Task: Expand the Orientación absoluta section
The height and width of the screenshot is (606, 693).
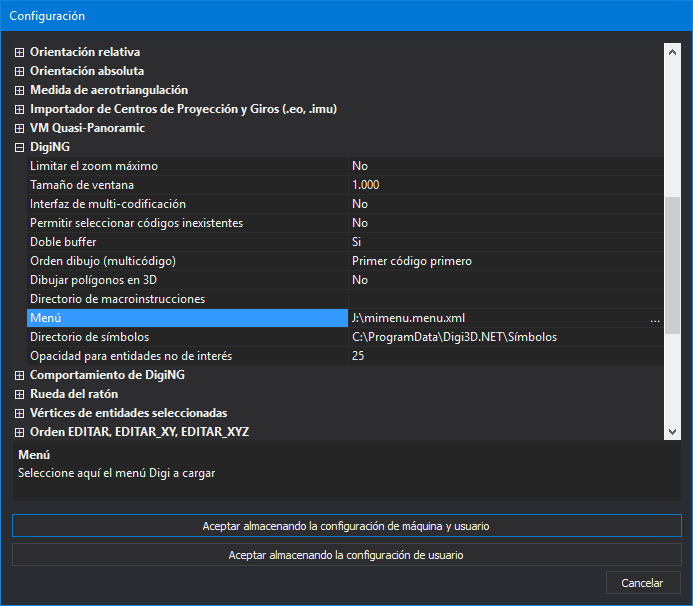Action: [19, 71]
